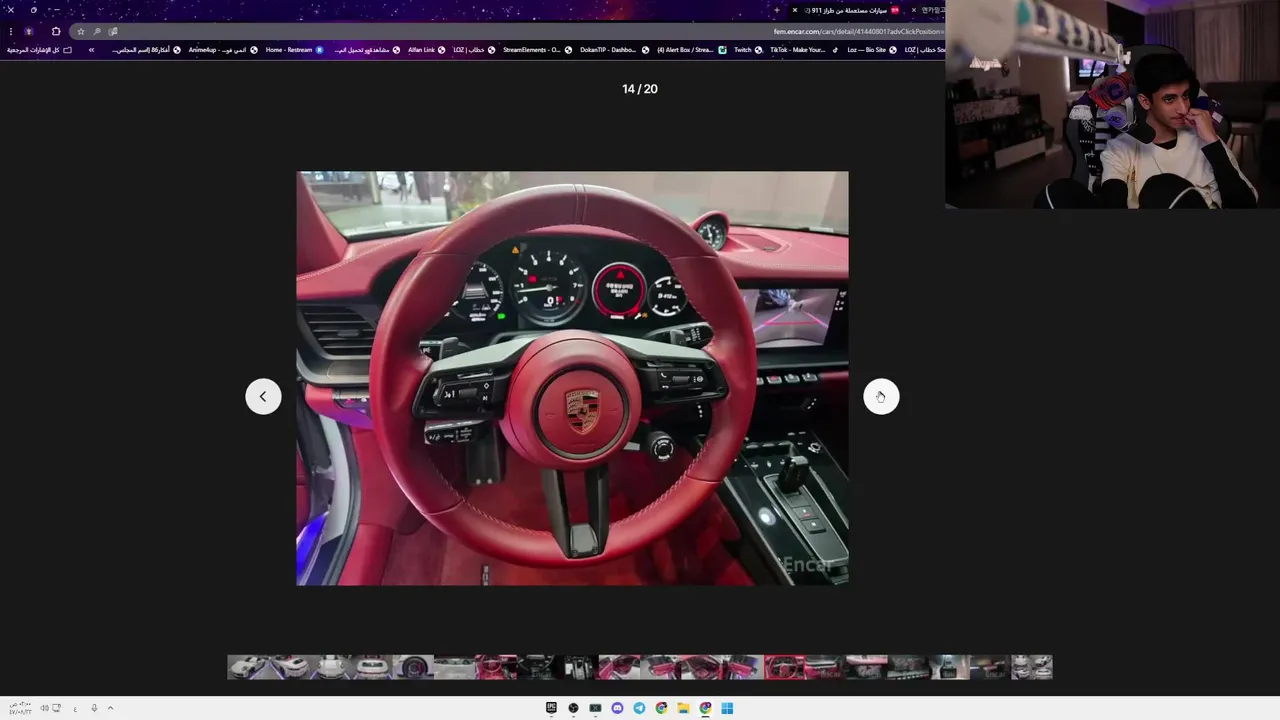Open the fifth thumbnail showing the car wheel

(x=412, y=667)
